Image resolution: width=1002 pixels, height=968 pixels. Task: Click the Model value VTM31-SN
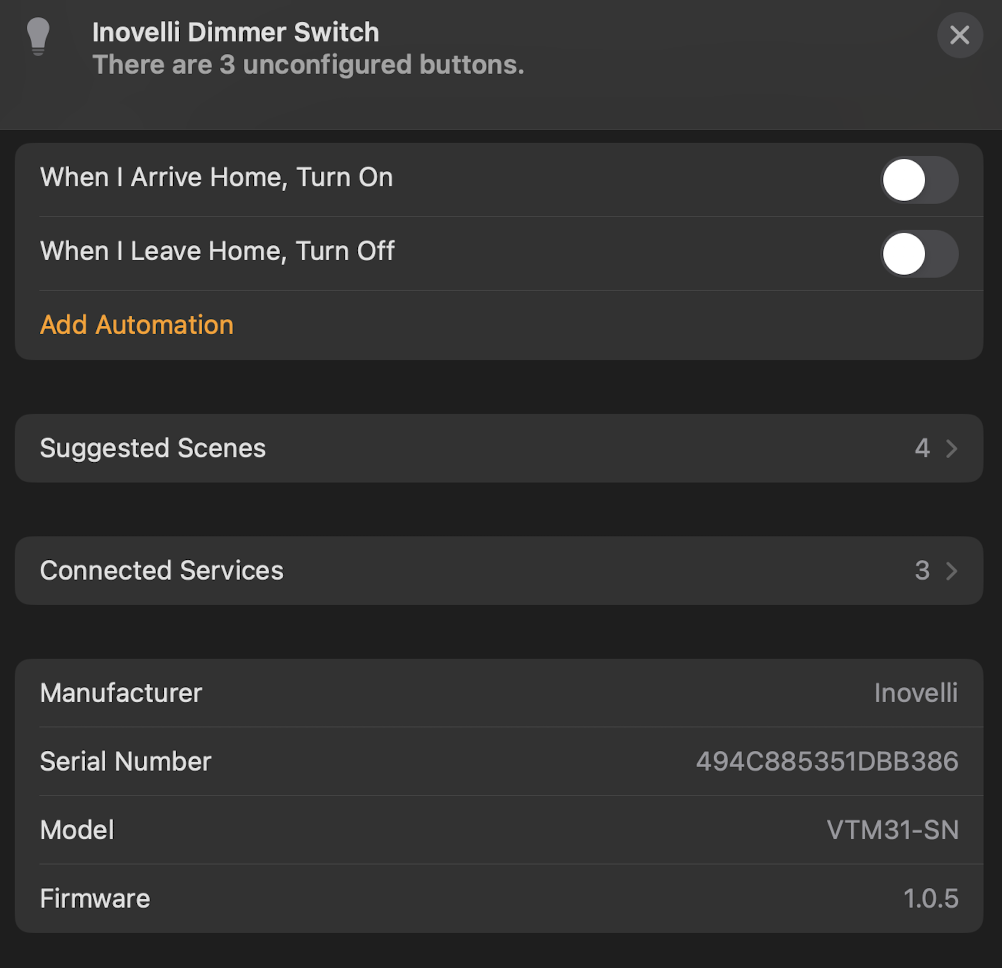(892, 830)
